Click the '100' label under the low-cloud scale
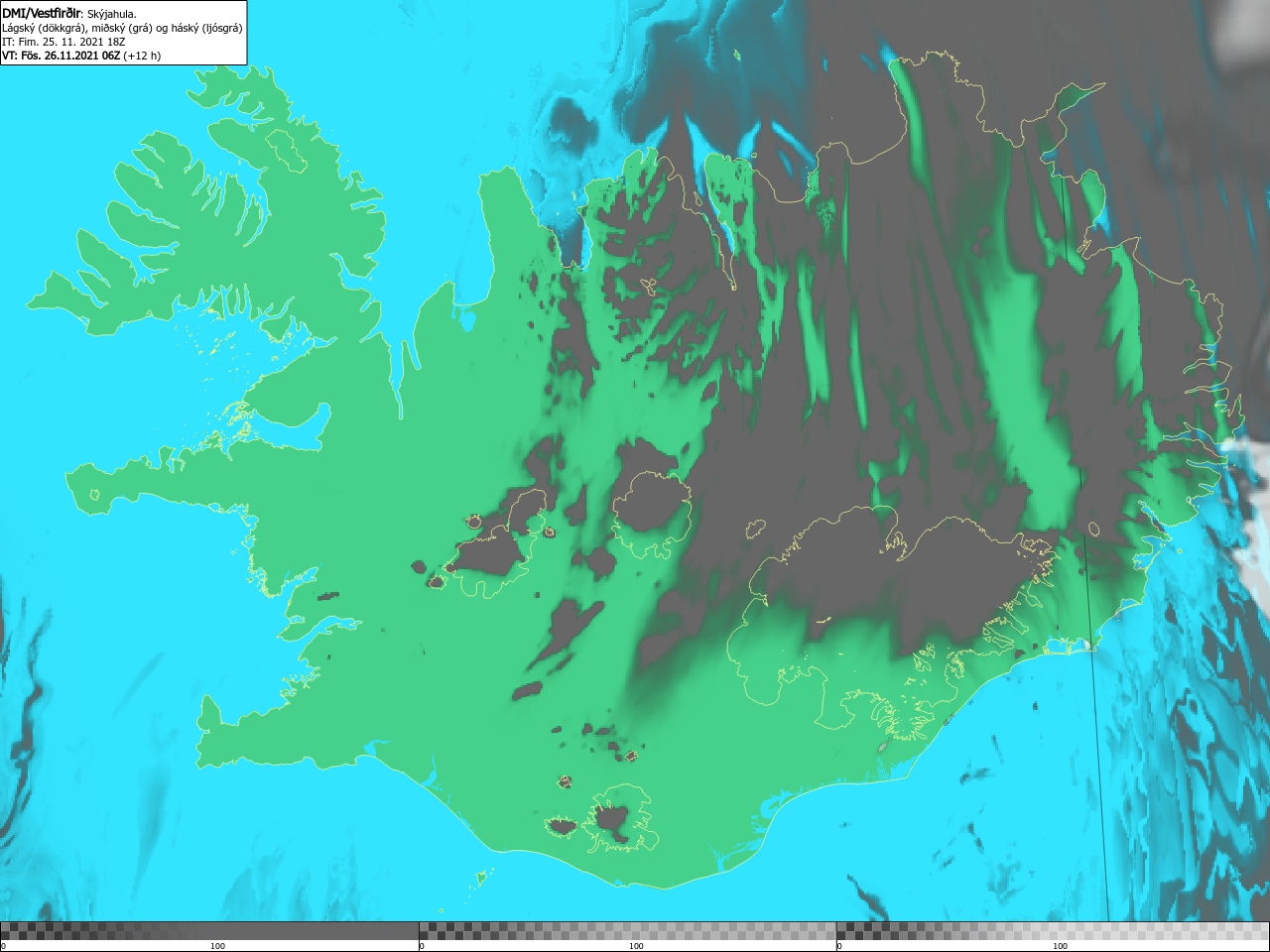Viewport: 1270px width, 952px height. tap(217, 946)
